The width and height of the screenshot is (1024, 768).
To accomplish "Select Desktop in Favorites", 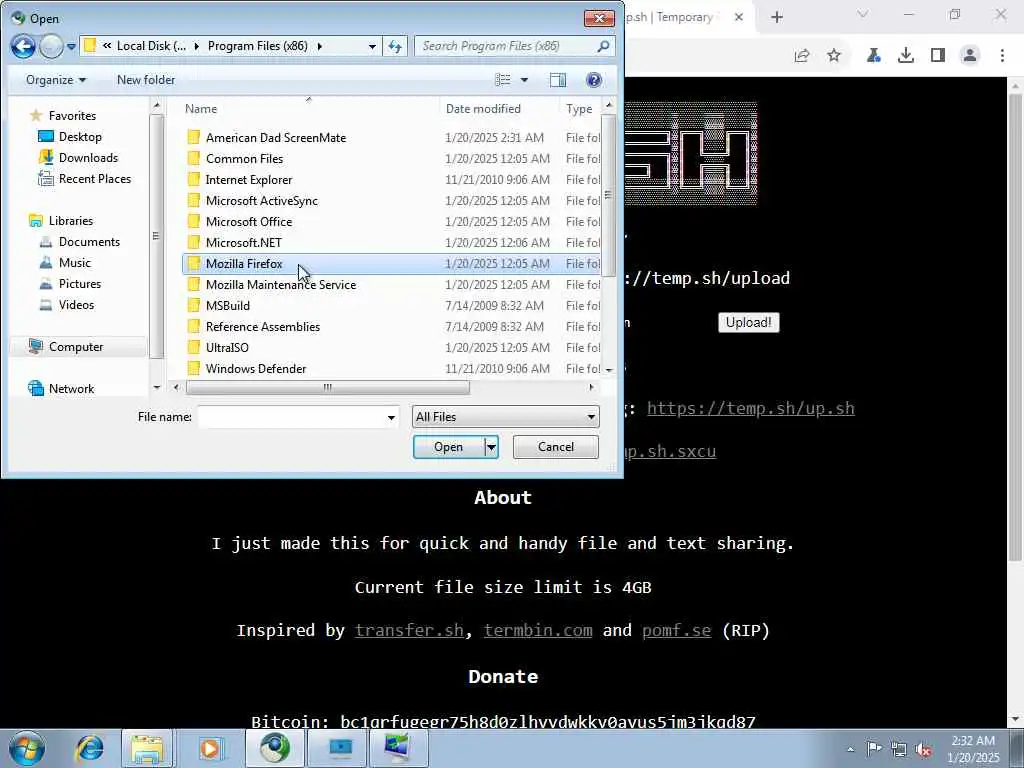I will [x=71, y=136].
